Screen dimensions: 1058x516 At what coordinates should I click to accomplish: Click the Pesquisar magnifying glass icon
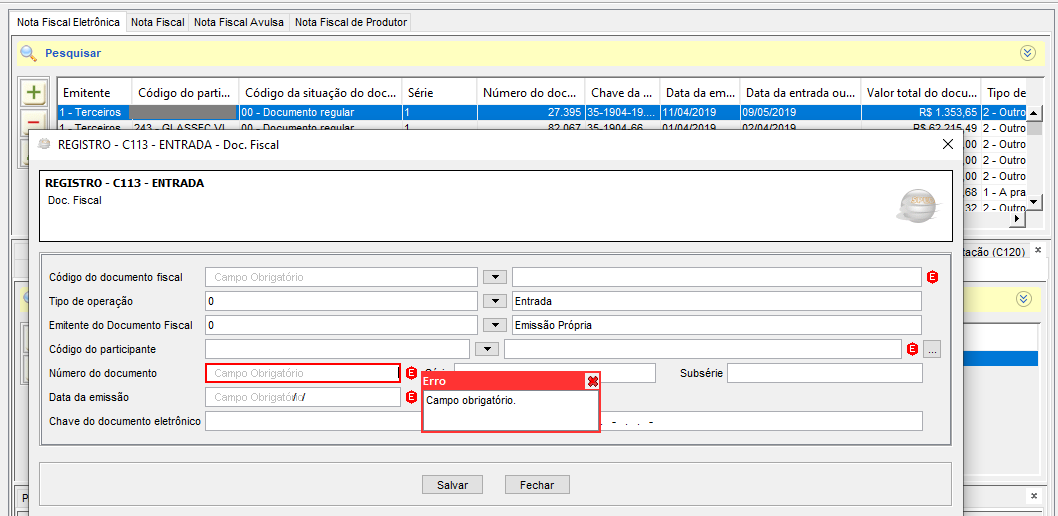coord(28,53)
